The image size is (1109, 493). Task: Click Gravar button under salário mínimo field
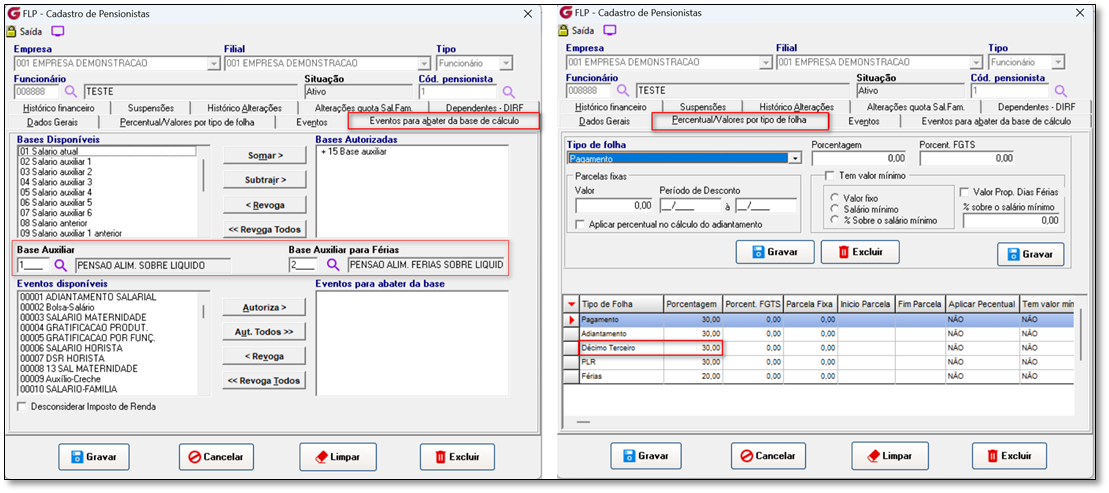[1030, 255]
